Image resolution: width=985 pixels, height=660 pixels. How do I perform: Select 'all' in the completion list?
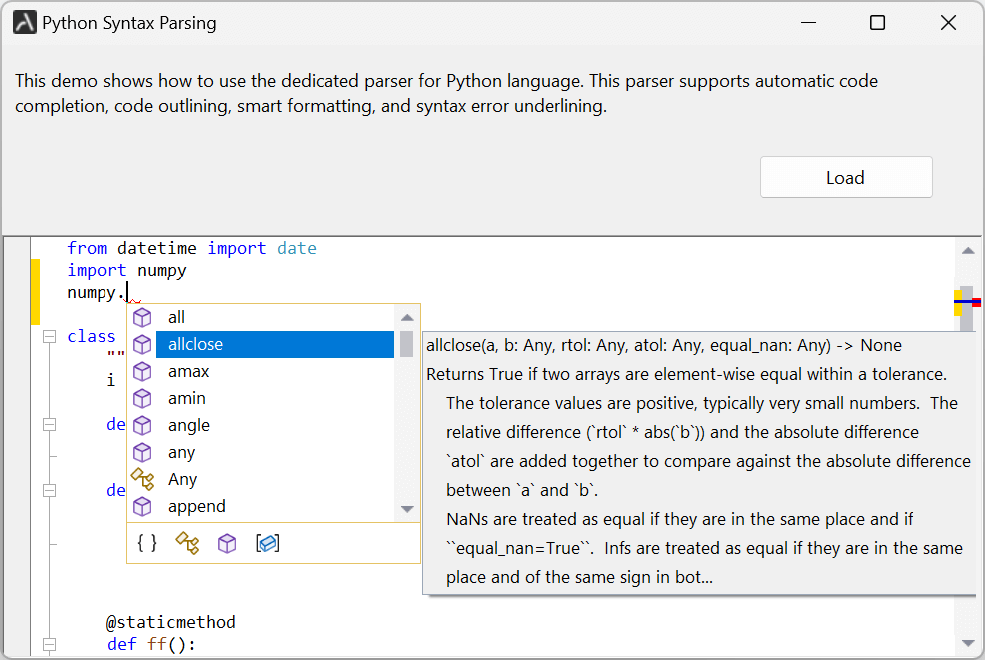(x=275, y=317)
